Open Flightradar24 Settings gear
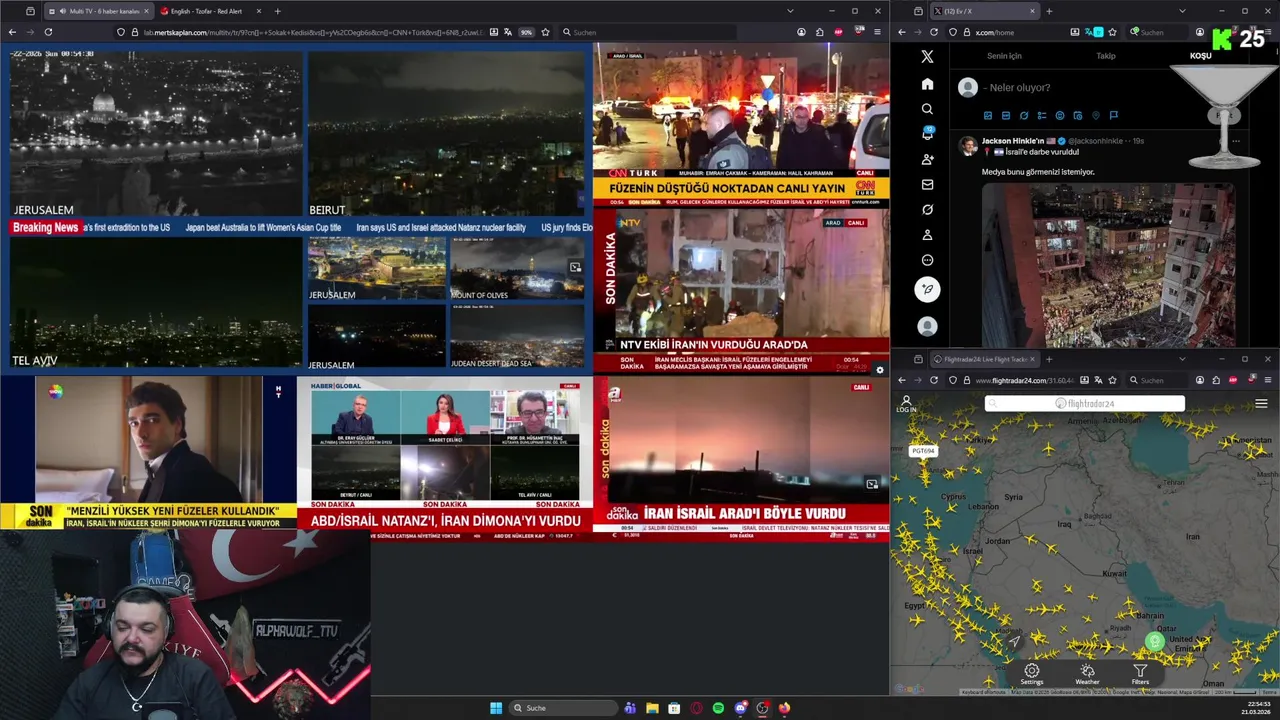 point(1032,674)
